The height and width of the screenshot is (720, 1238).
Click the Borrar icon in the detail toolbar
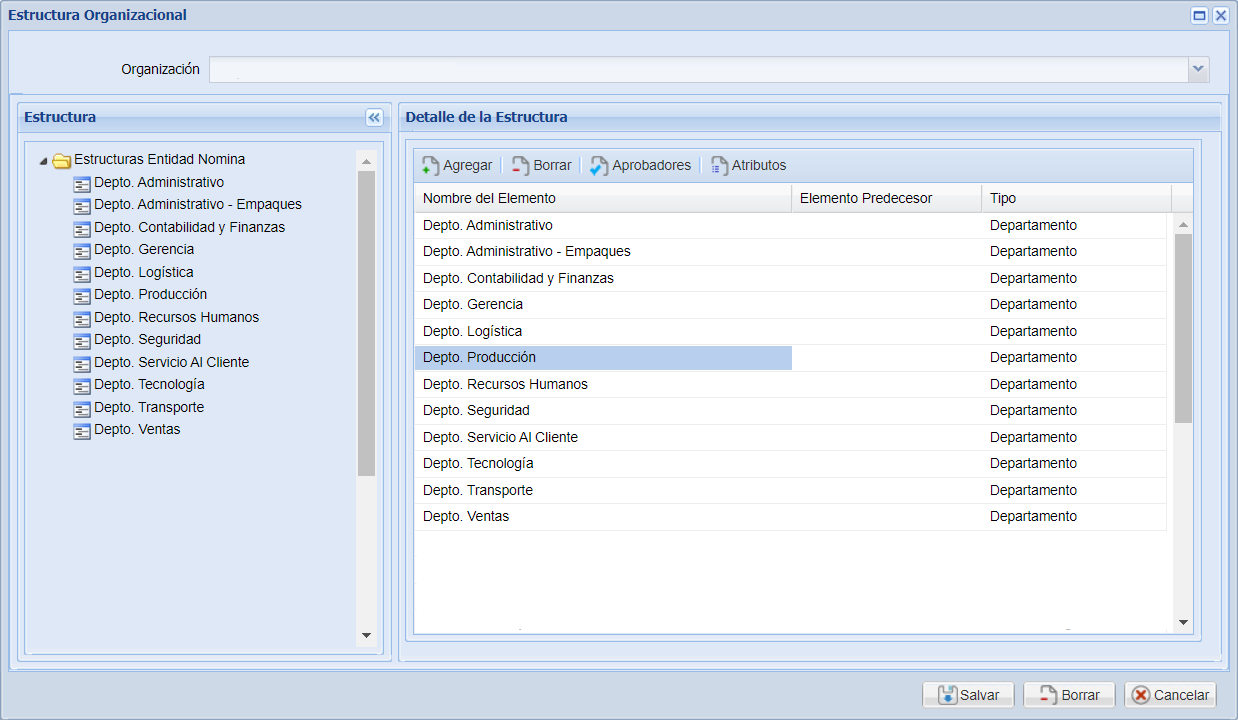coord(521,166)
